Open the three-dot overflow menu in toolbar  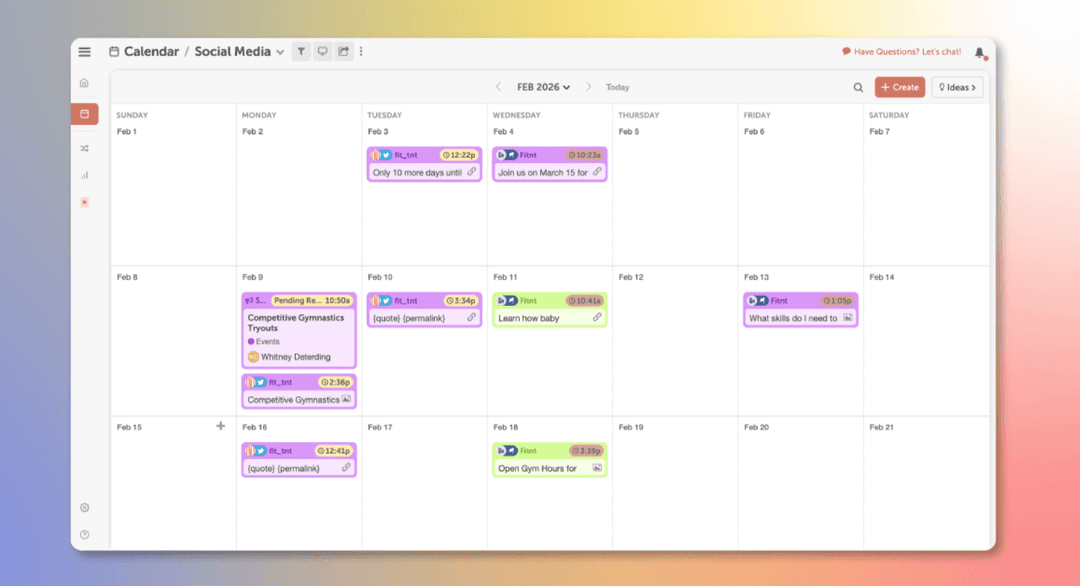tap(361, 51)
